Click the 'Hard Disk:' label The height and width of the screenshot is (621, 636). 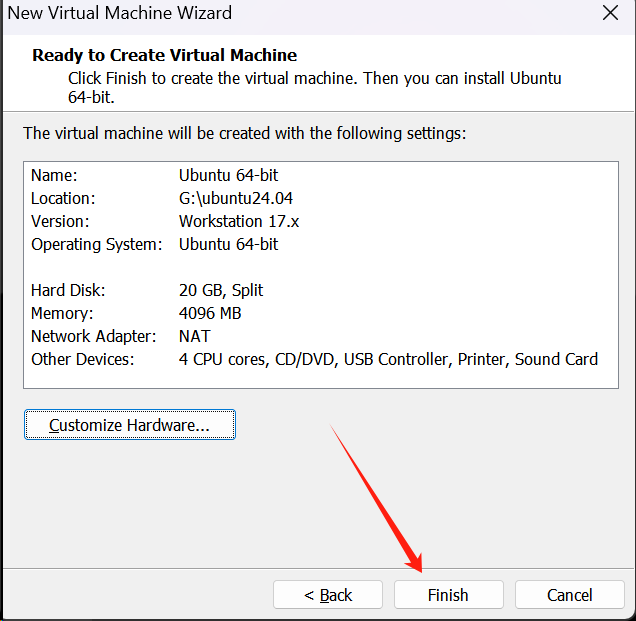[68, 290]
